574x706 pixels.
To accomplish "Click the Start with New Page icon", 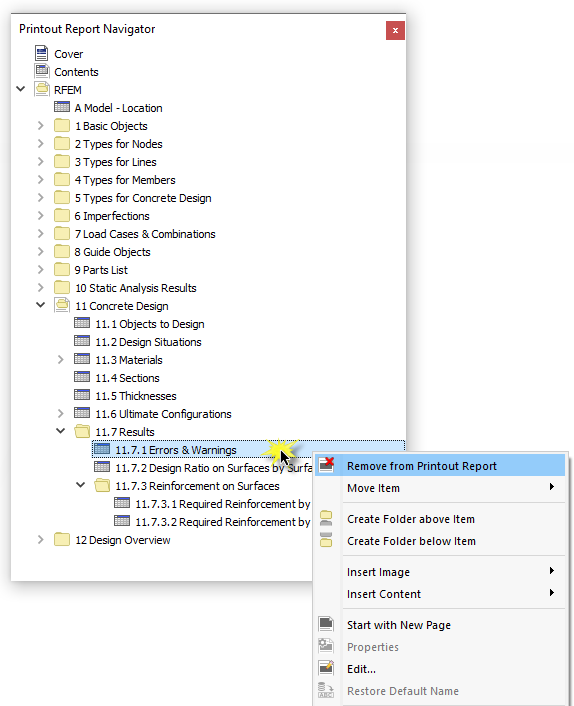I will pos(326,624).
